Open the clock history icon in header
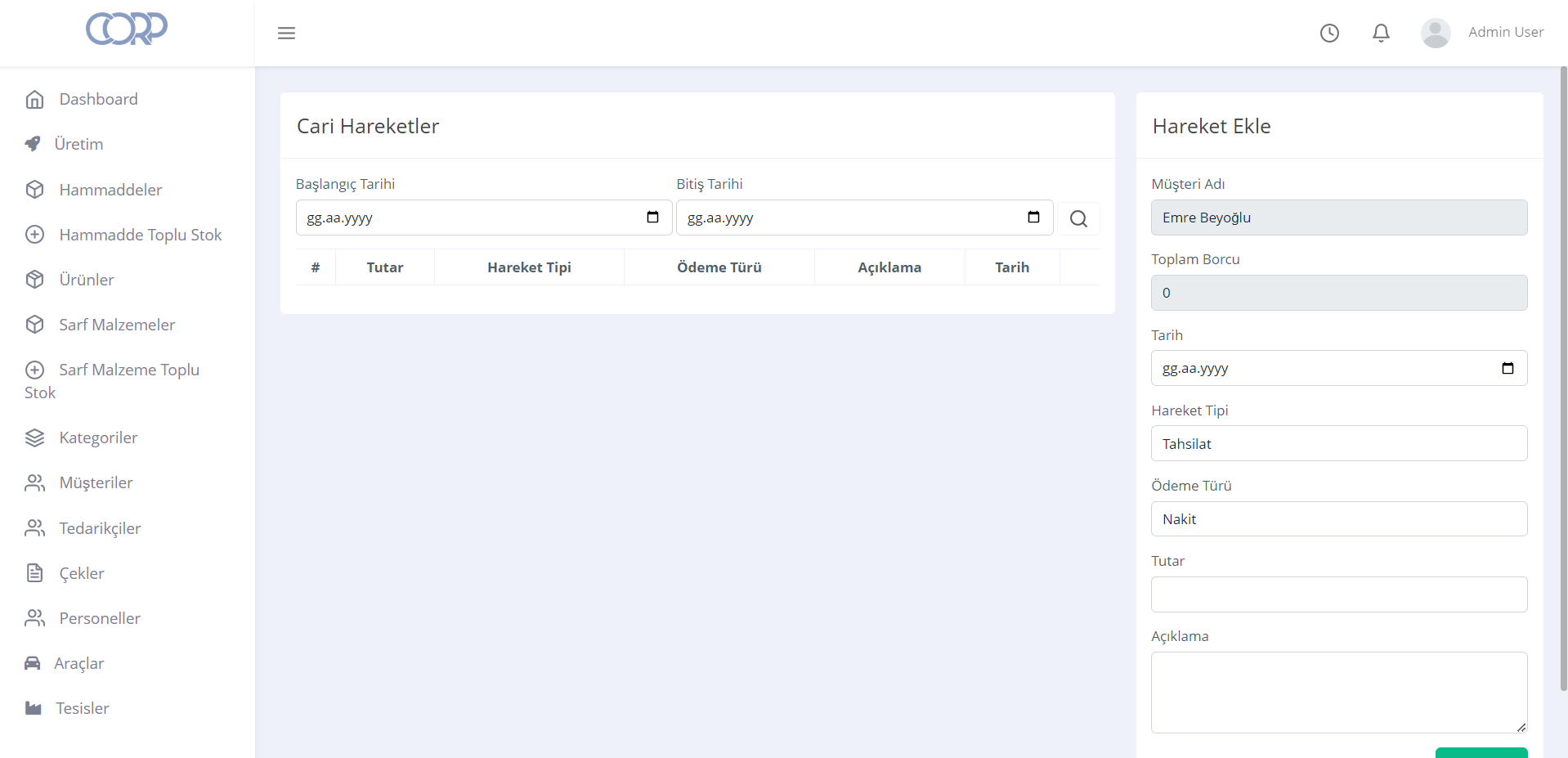This screenshot has height=758, width=1568. point(1329,33)
